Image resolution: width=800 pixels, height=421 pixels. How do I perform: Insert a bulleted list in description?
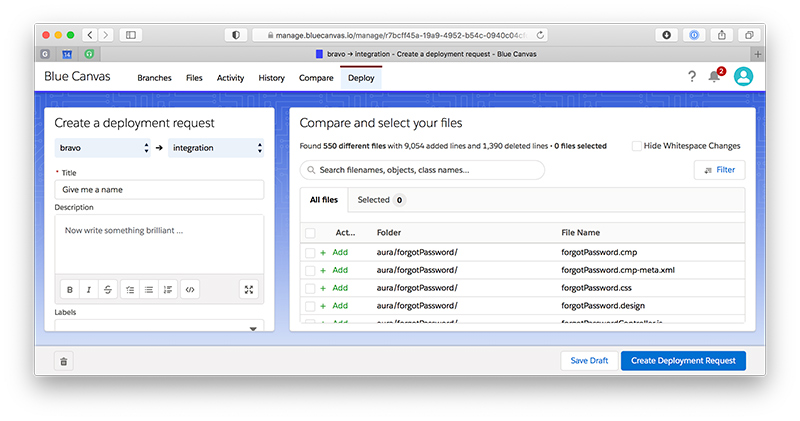149,290
